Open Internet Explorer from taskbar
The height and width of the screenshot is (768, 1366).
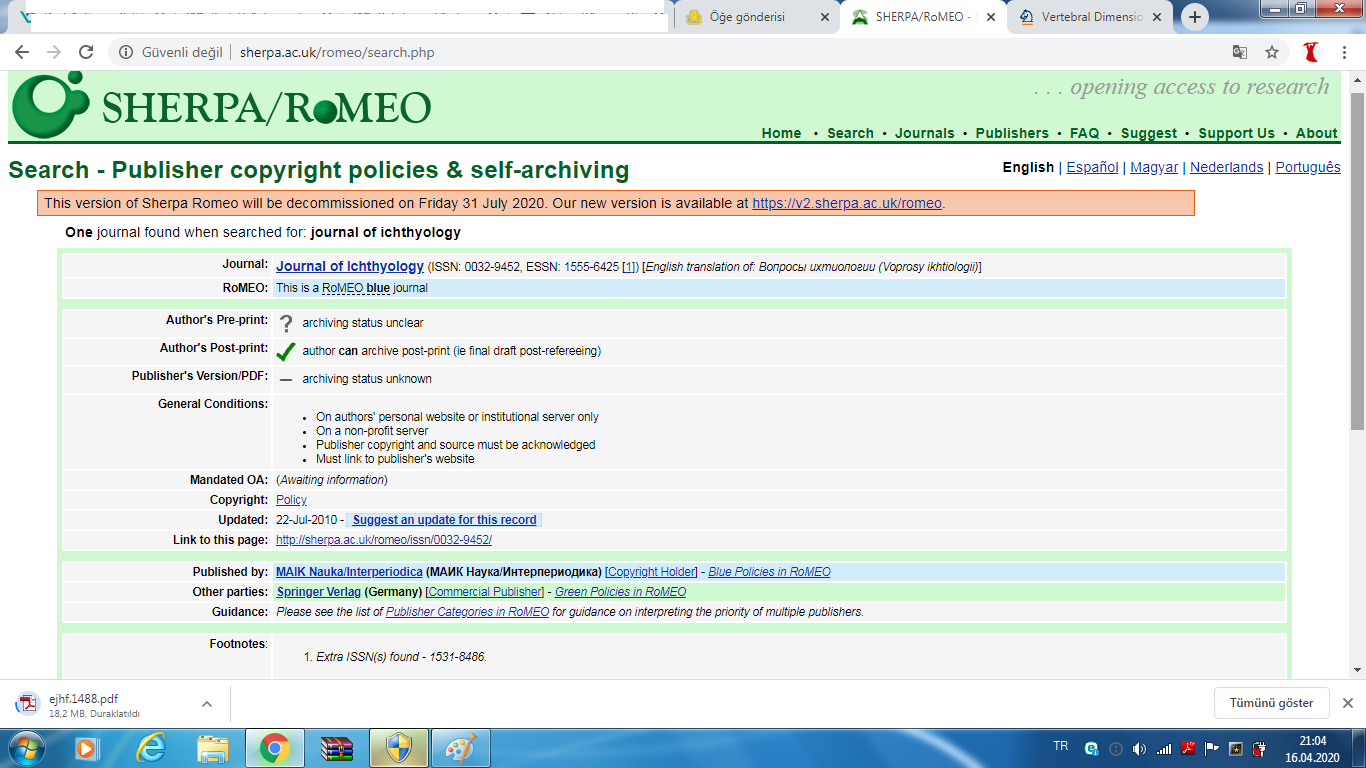click(151, 747)
